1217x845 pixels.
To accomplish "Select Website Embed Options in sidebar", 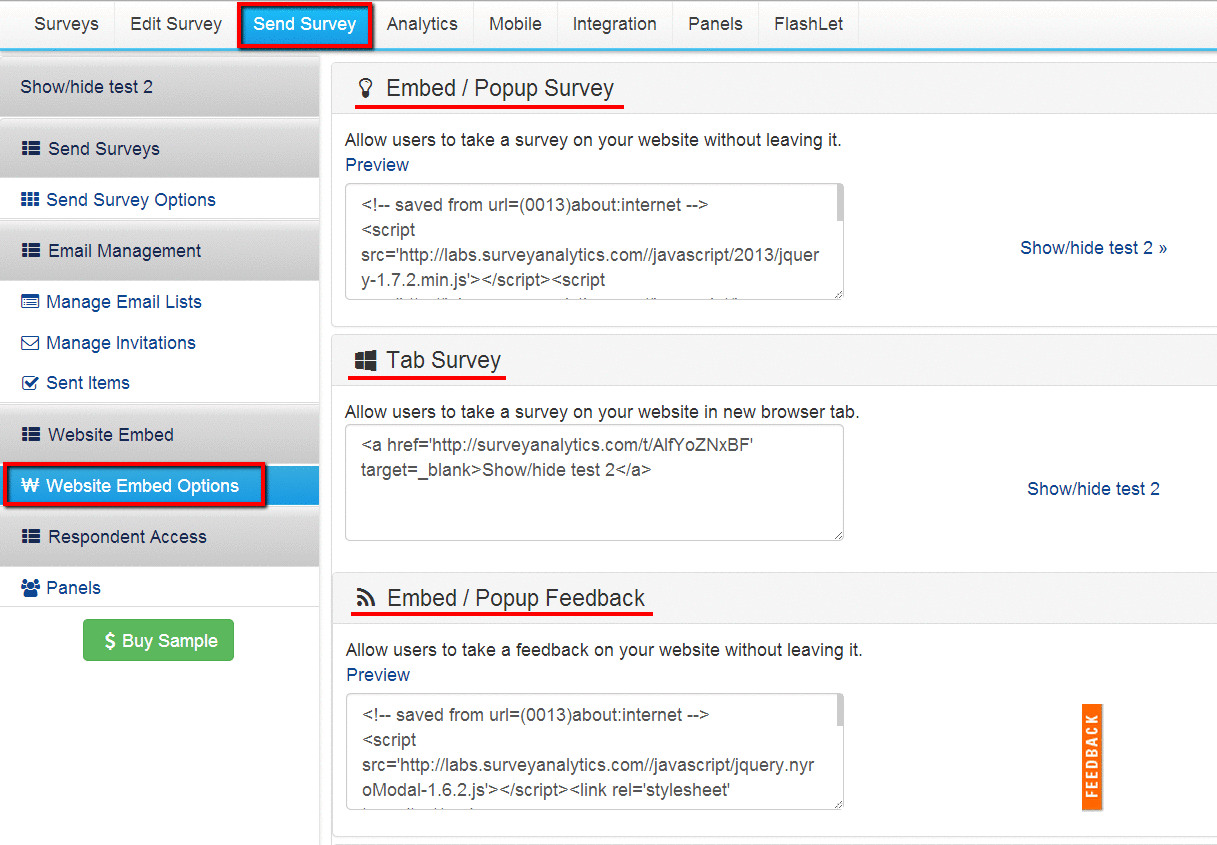I will [x=160, y=486].
